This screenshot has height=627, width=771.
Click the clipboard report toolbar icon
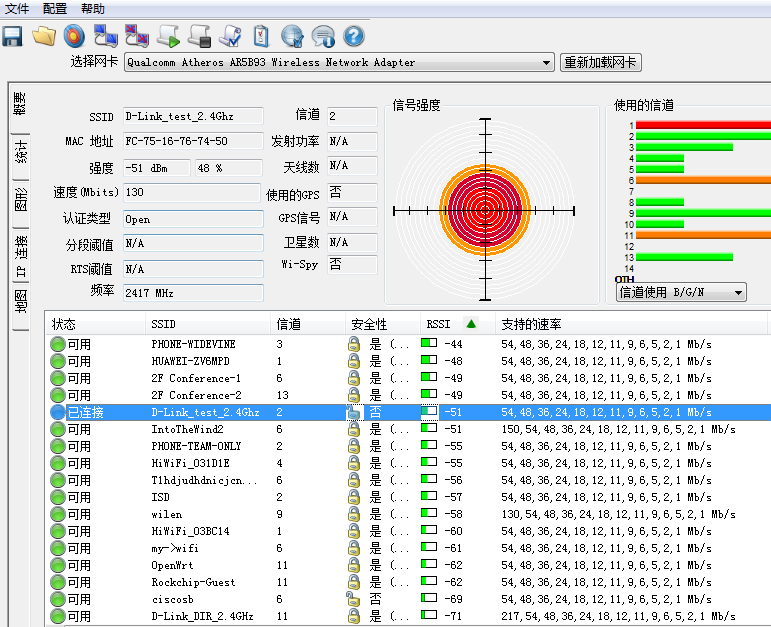coord(261,37)
